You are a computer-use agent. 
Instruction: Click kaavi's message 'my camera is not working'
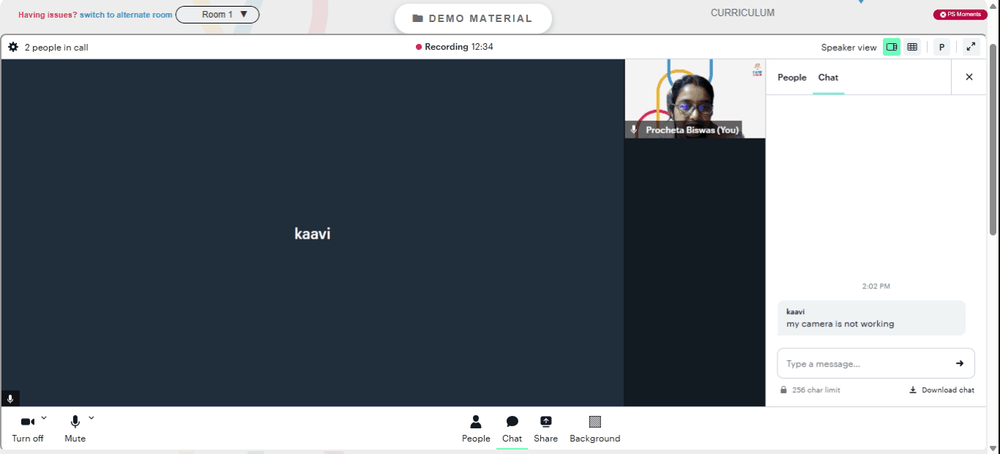point(840,324)
